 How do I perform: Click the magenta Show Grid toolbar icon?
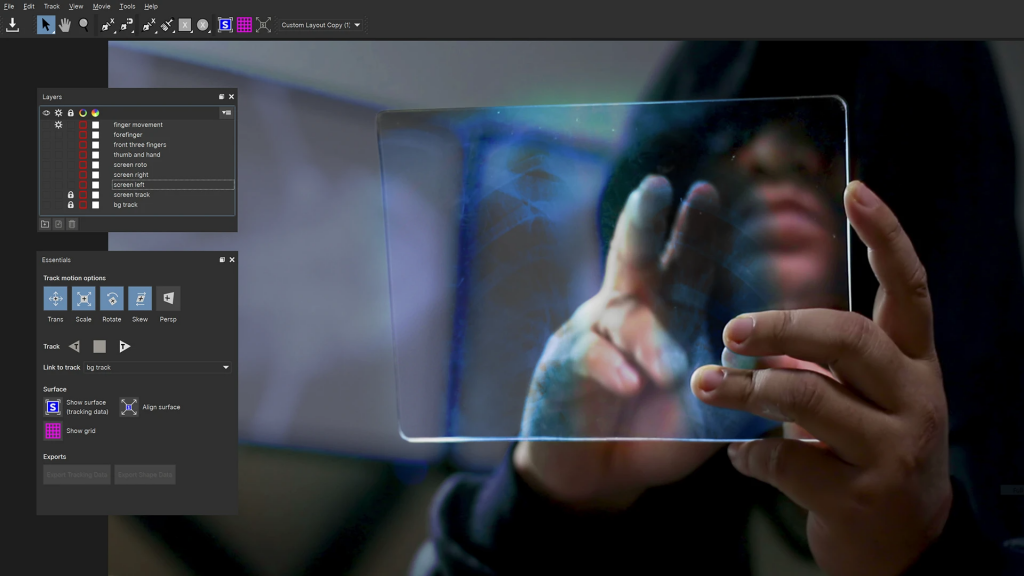click(245, 25)
